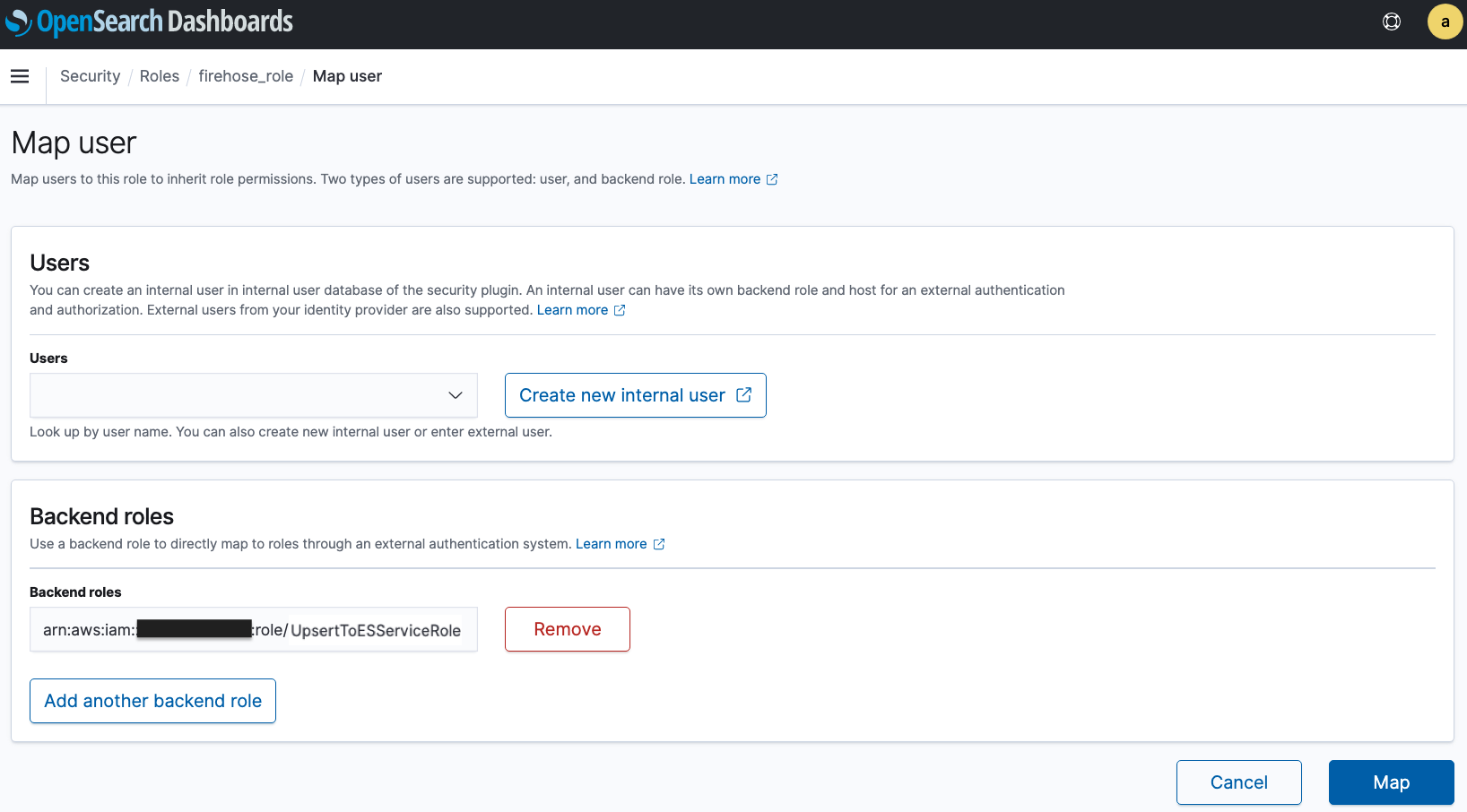1467x812 pixels.
Task: Go to Security breadcrumb
Action: [90, 76]
